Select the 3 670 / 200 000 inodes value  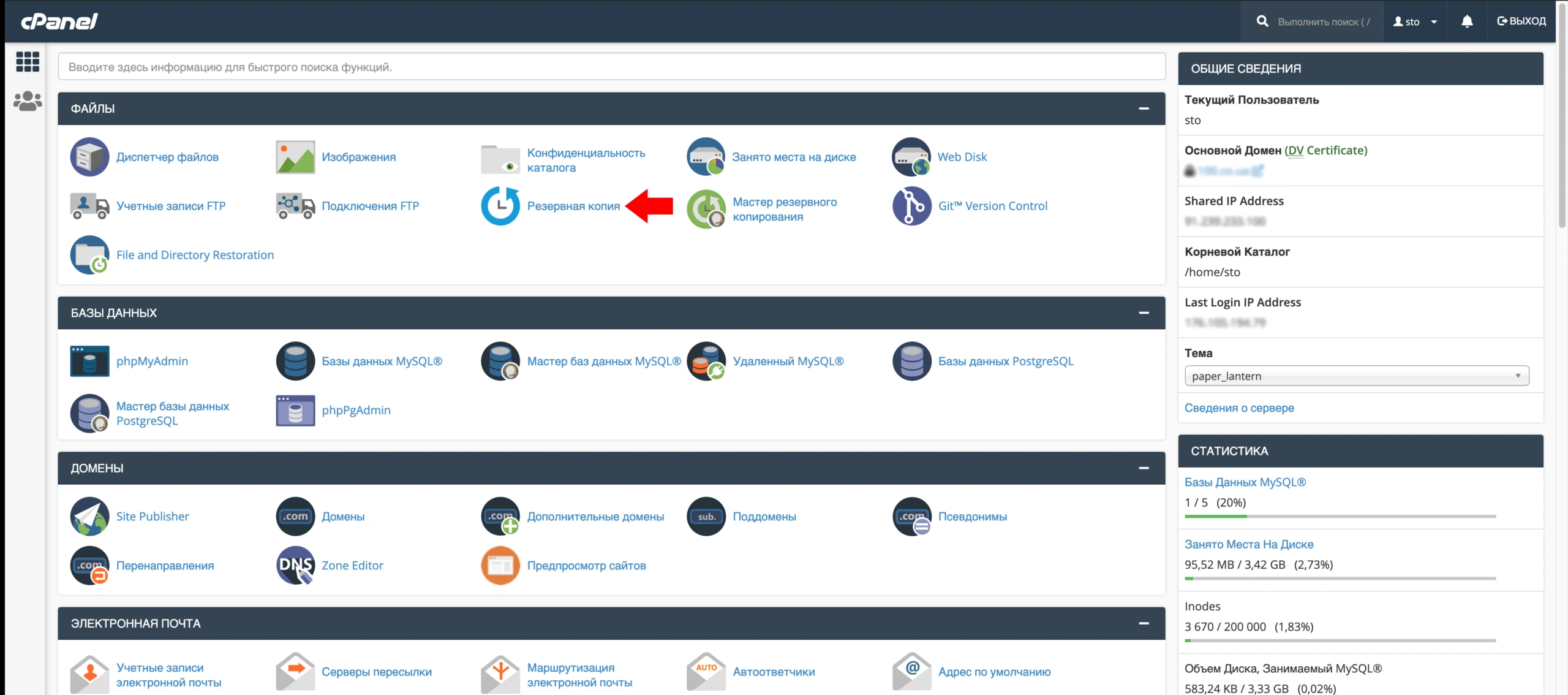coord(1225,626)
